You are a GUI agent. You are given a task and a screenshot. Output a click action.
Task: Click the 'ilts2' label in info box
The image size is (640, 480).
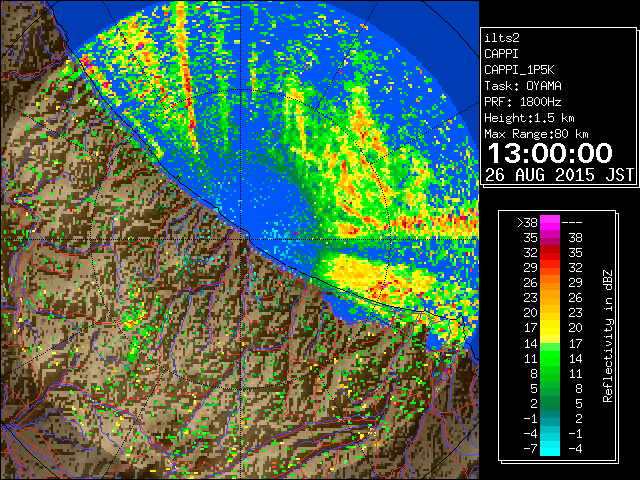click(x=502, y=38)
